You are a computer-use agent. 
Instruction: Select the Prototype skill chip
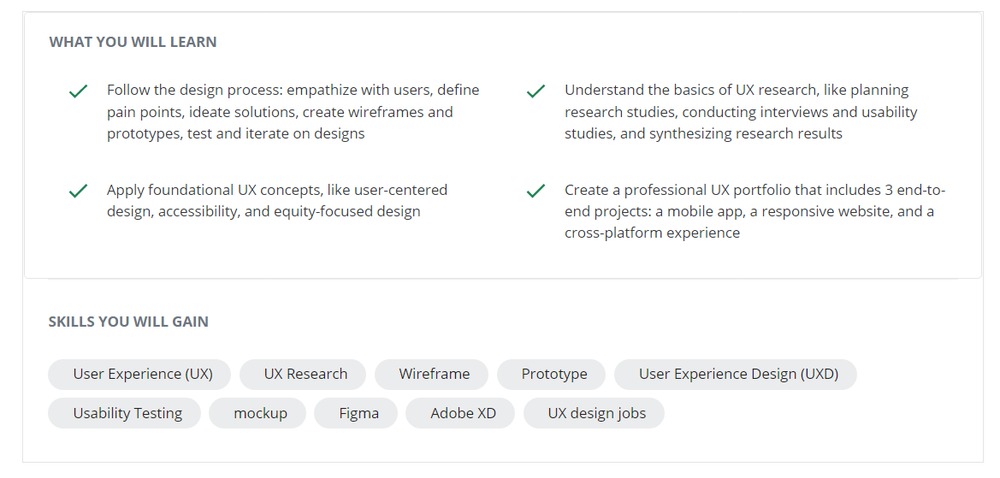pyautogui.click(x=551, y=374)
